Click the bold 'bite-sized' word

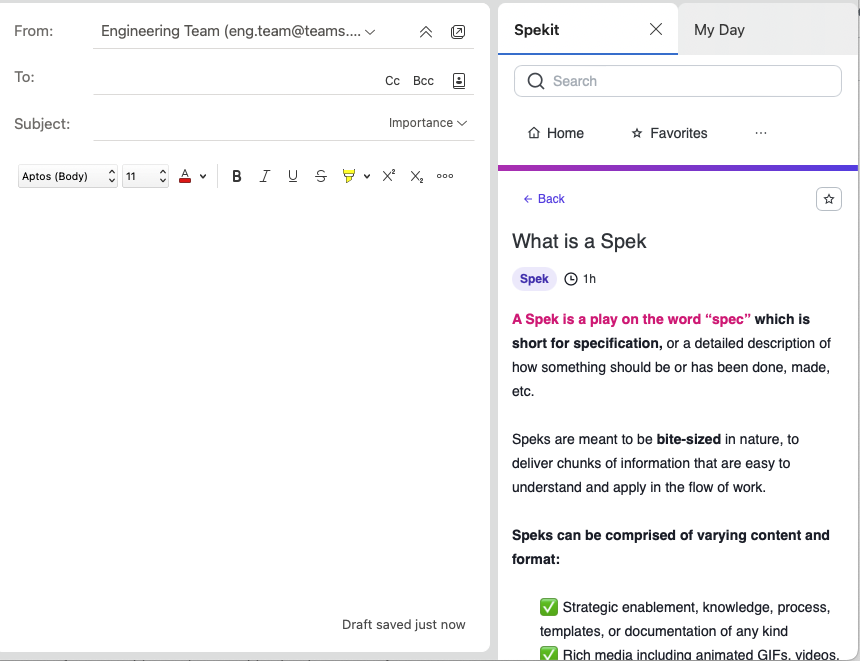click(x=688, y=439)
